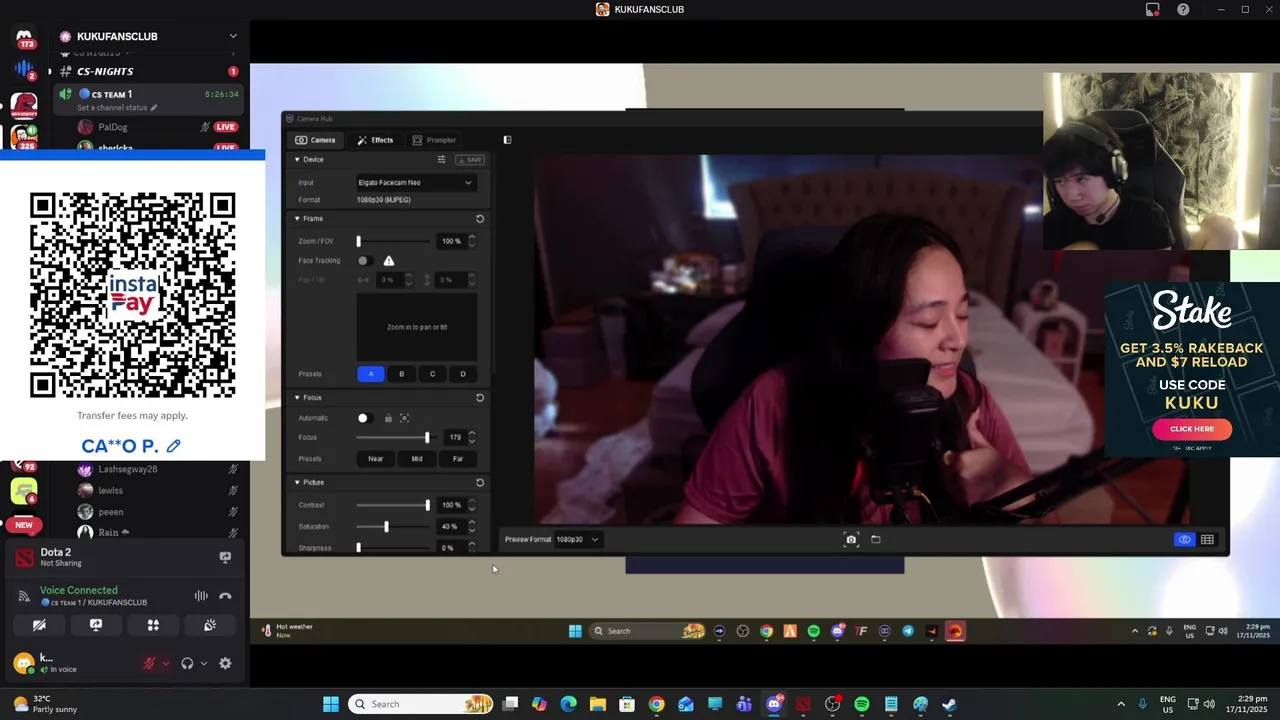Reset the Picture section settings
Screen dimensions: 1280x720
point(480,483)
